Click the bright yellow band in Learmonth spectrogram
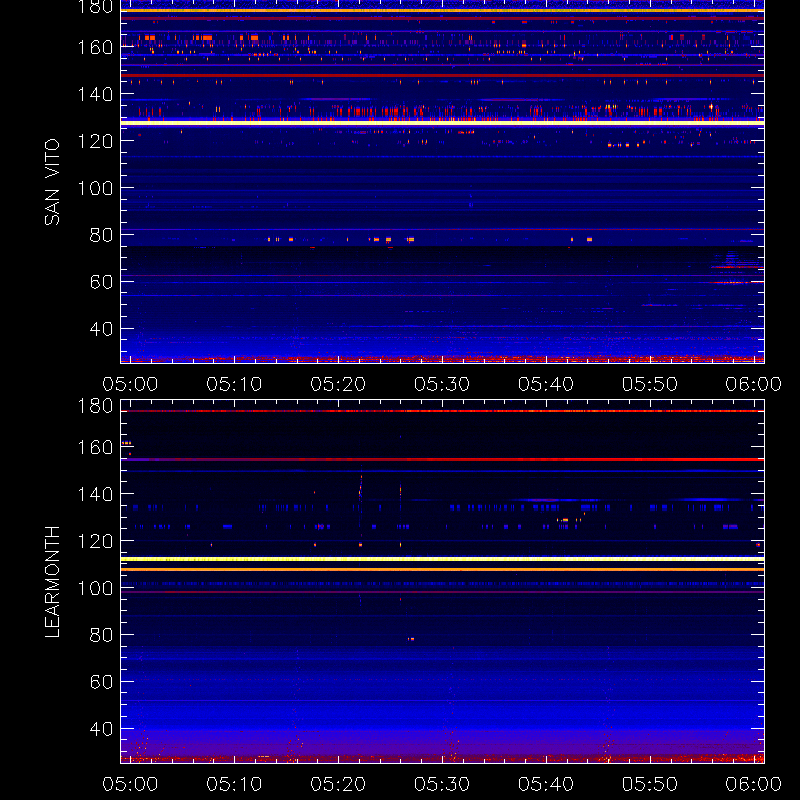This screenshot has height=800, width=800. 442,559
